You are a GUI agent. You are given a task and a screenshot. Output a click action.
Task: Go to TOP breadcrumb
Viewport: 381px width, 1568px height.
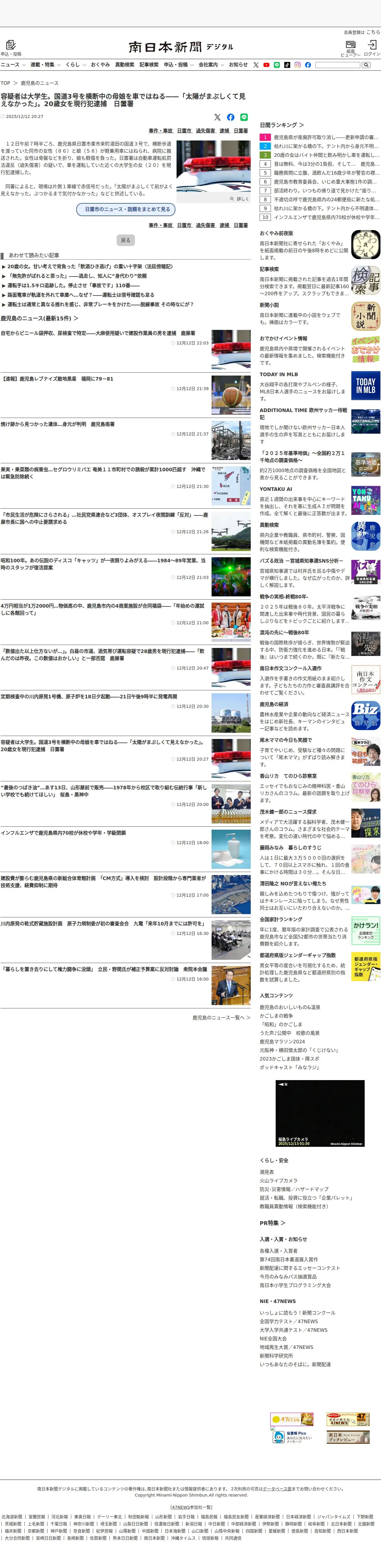coord(5,83)
